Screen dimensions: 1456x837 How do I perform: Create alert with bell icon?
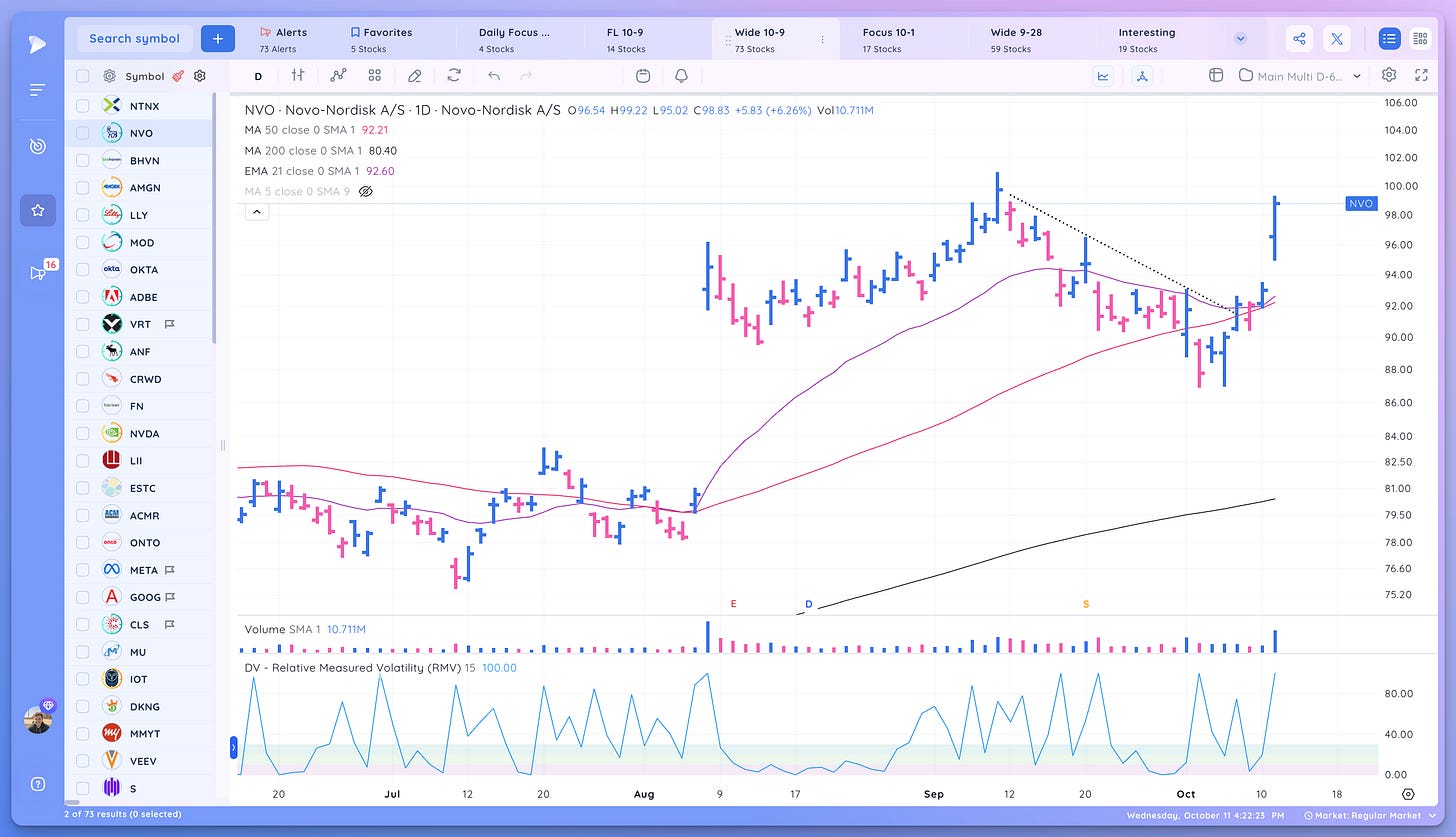click(x=682, y=75)
